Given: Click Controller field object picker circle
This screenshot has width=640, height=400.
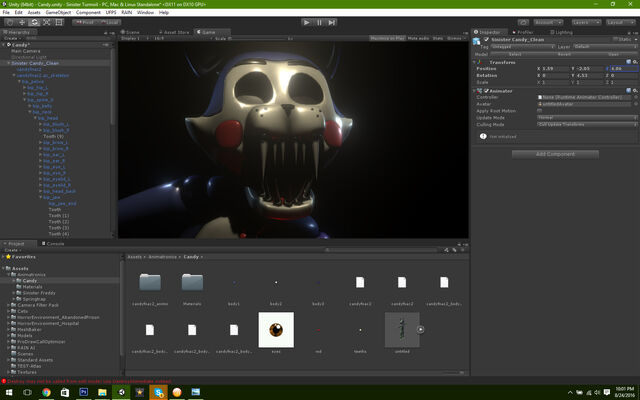Looking at the screenshot, I should tap(636, 98).
